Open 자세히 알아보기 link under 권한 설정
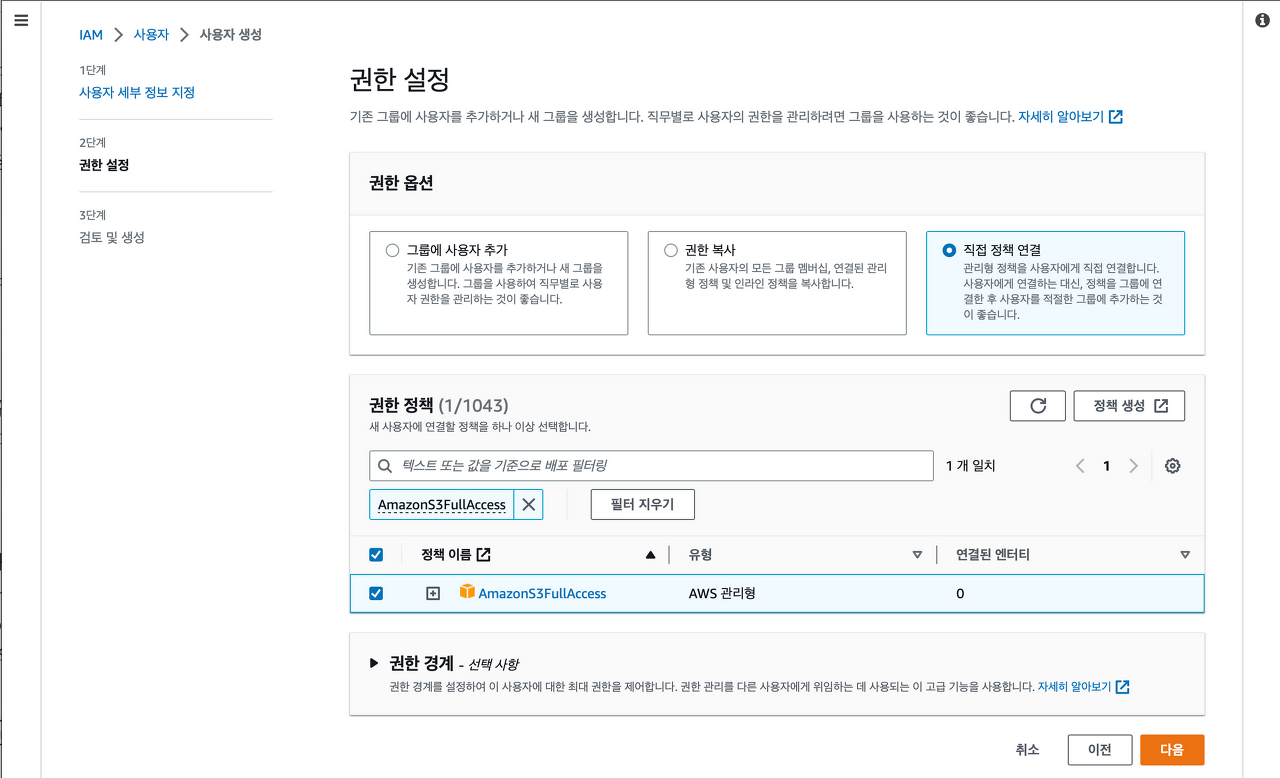The image size is (1280, 778). [x=1070, y=117]
